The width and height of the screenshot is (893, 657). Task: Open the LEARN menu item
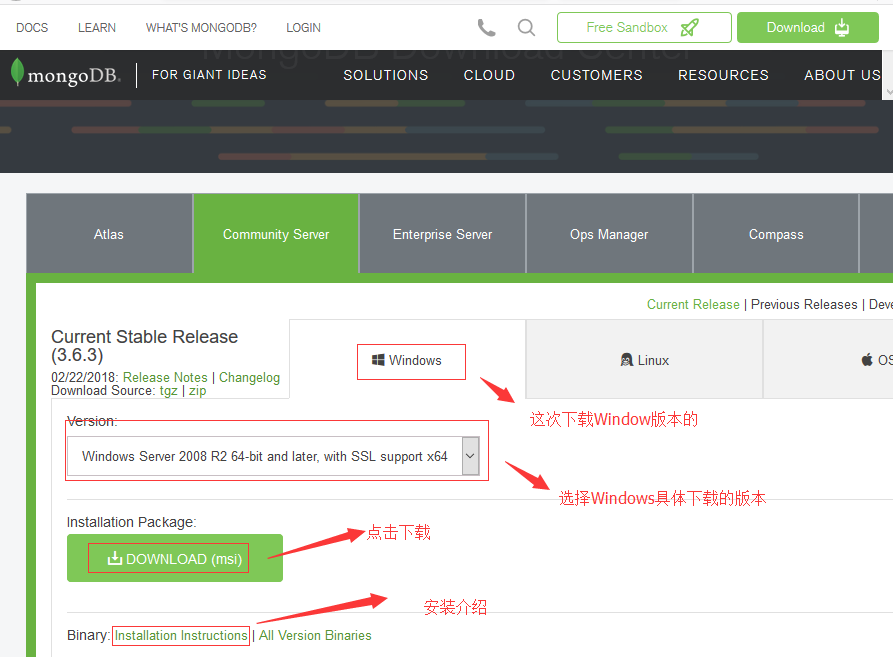(x=97, y=28)
